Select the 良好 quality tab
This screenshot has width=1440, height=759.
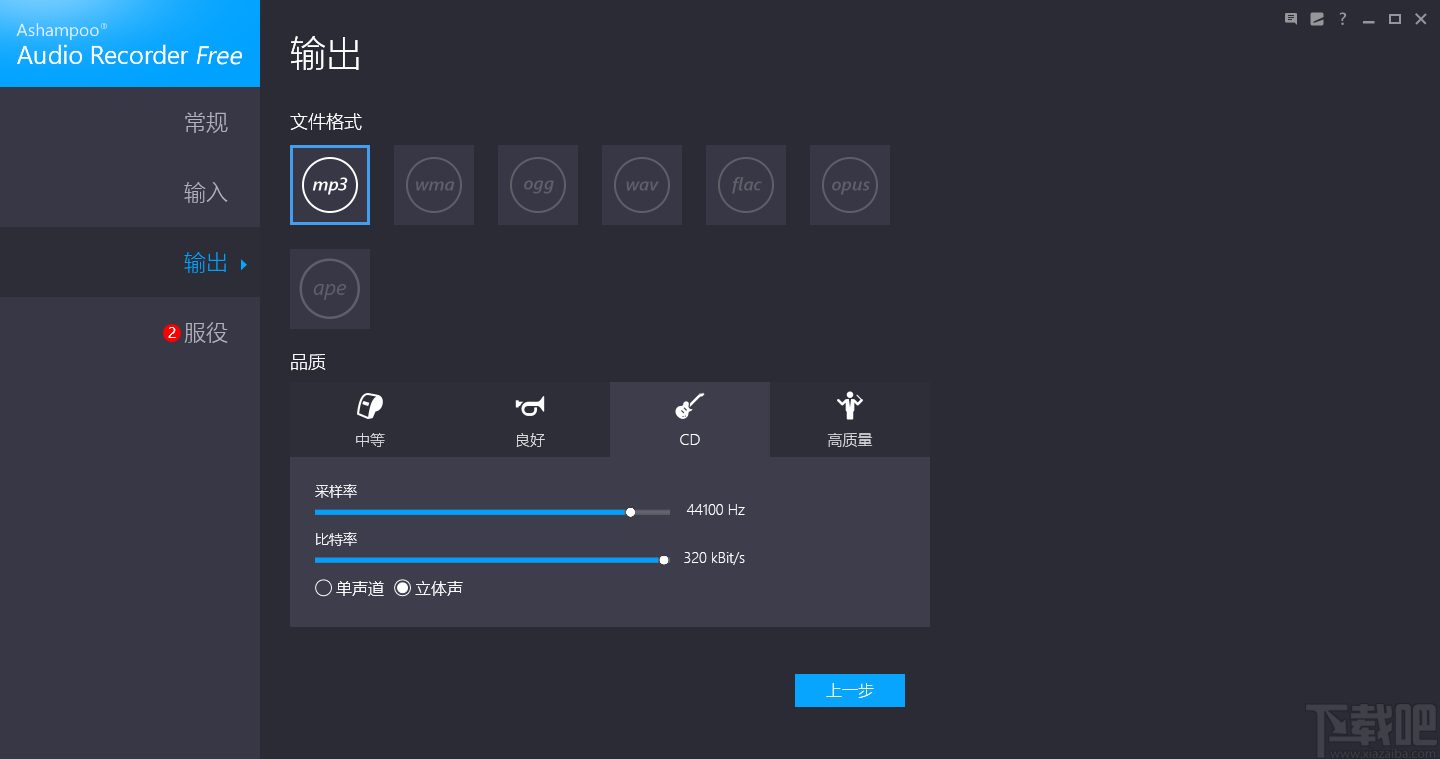click(x=529, y=419)
